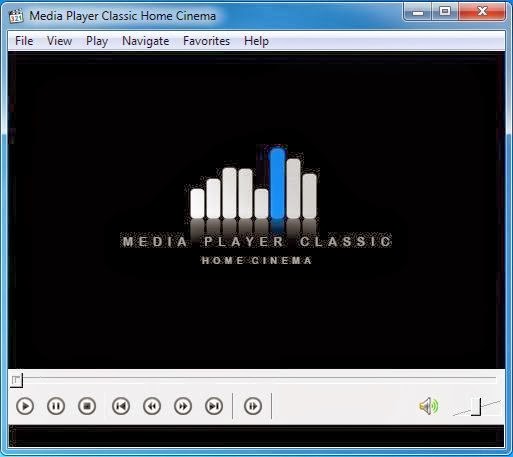The image size is (513, 457).
Task: Close the Media Player Classic window
Action: (482, 12)
